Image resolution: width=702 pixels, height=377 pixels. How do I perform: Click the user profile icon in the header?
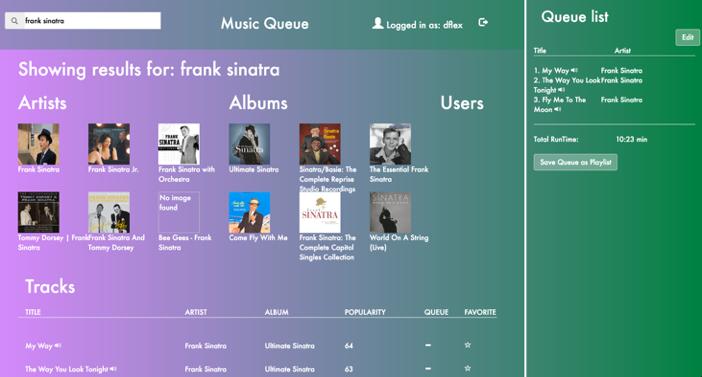377,23
